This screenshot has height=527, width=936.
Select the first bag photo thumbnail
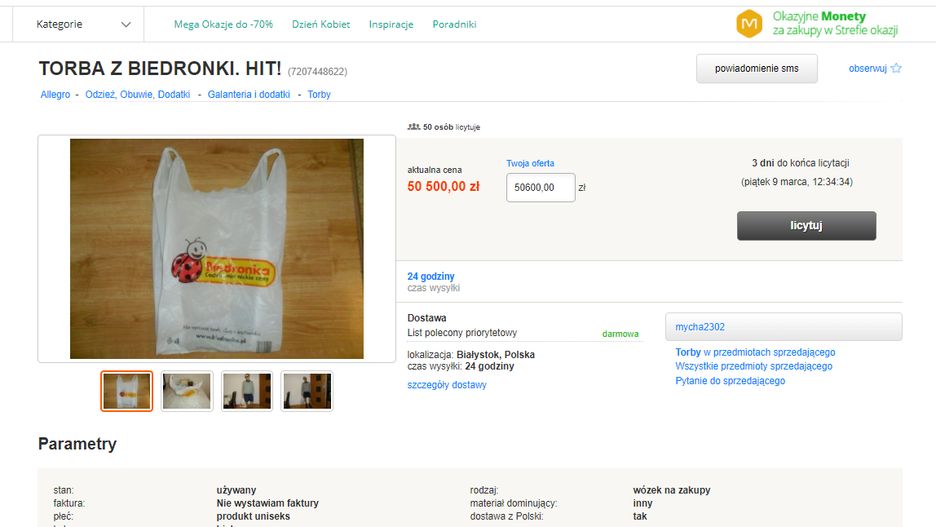click(x=127, y=391)
